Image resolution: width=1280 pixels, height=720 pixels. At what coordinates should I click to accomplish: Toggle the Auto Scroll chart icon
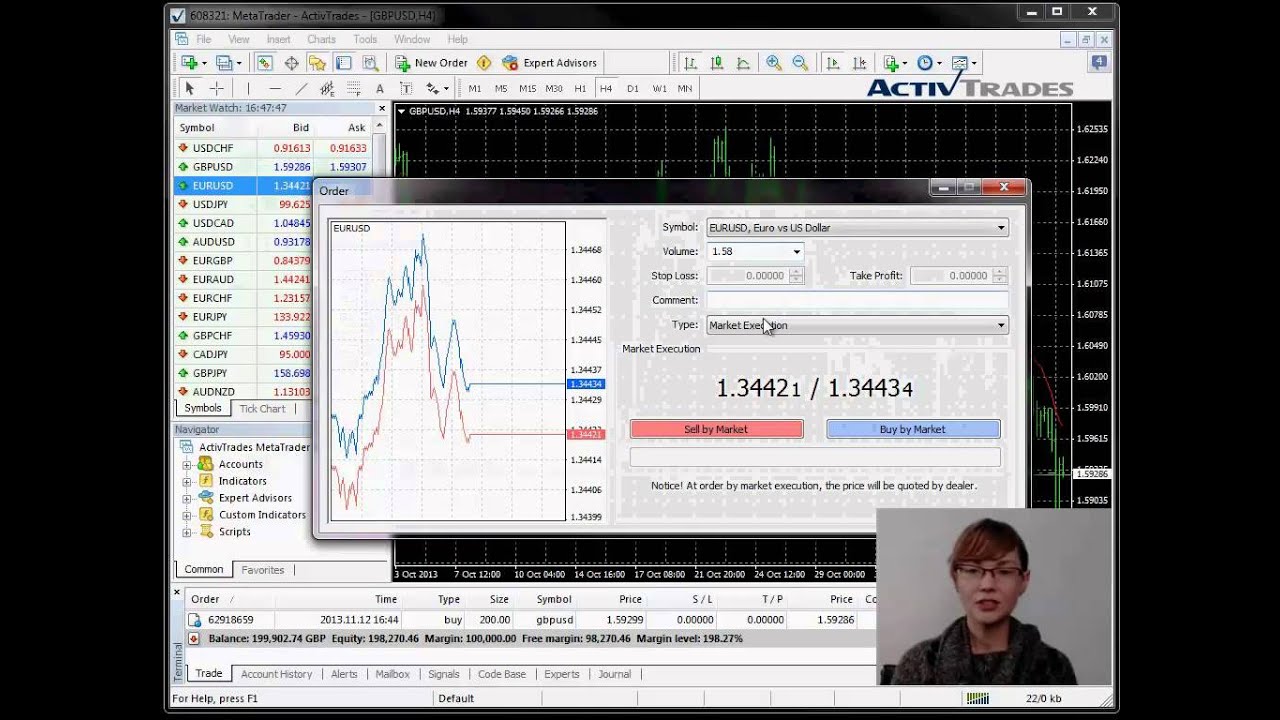[x=833, y=63]
